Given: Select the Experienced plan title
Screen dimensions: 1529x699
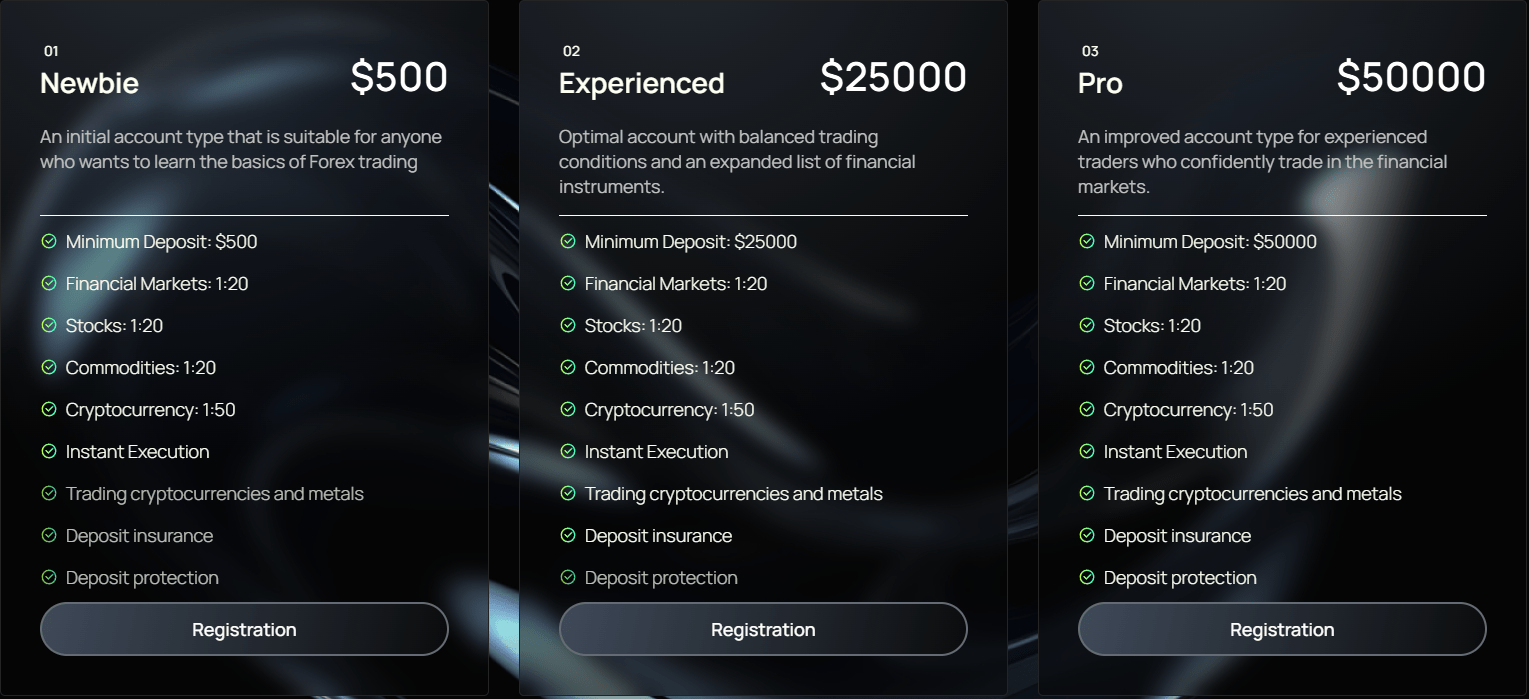Looking at the screenshot, I should coord(642,83).
